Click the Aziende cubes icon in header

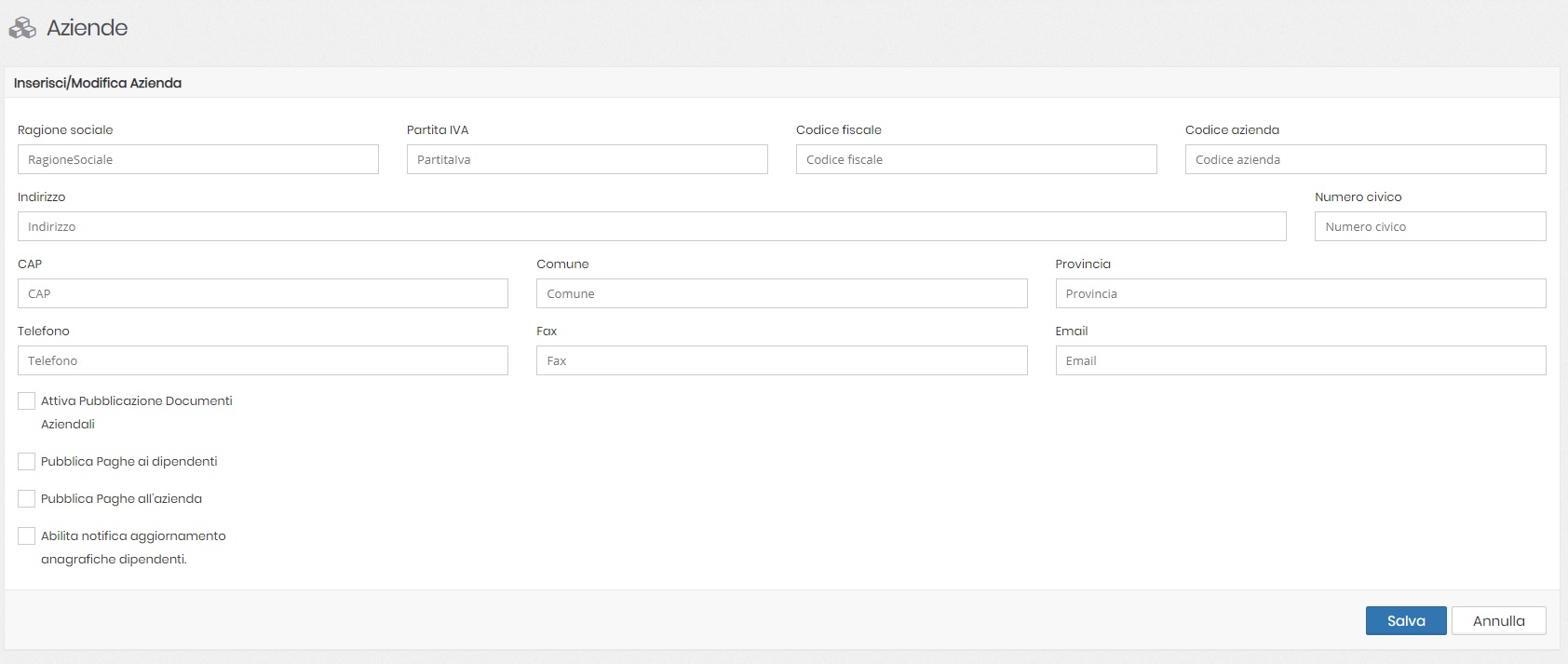point(22,29)
